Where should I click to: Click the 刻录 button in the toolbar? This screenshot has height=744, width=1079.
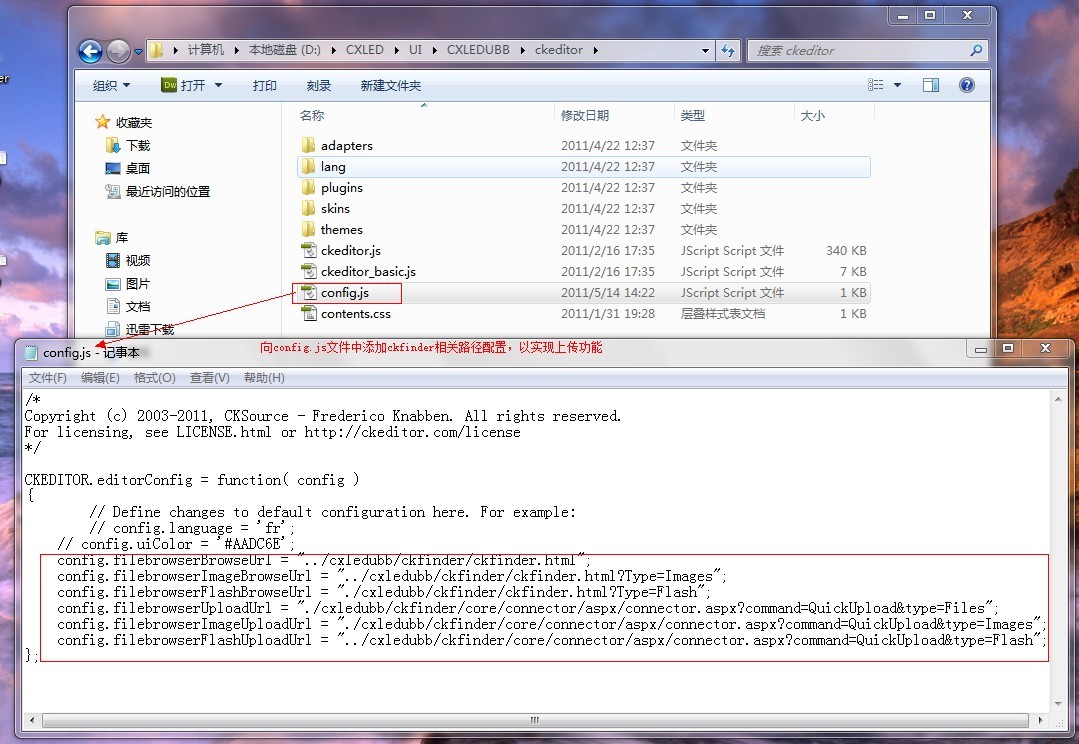click(319, 86)
